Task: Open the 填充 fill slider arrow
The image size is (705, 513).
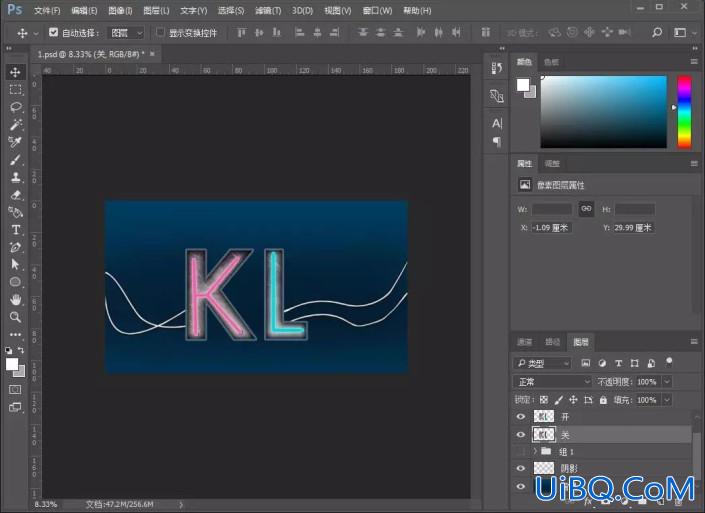Action: tap(667, 400)
